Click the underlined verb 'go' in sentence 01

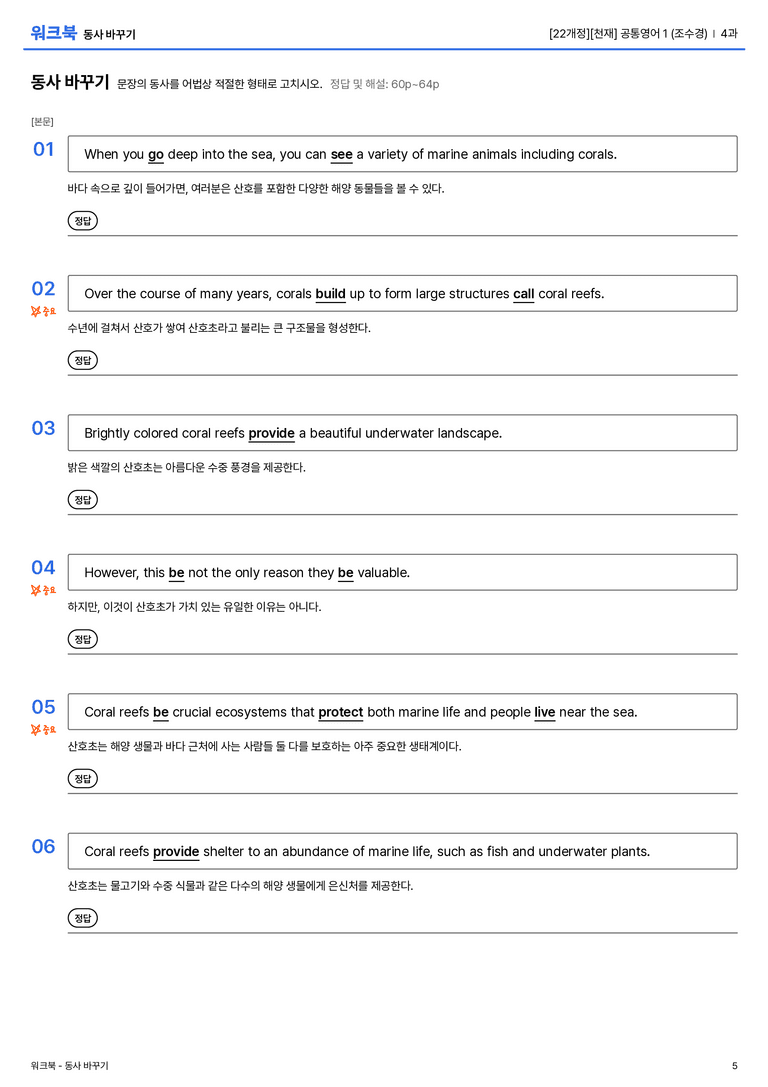tap(156, 155)
